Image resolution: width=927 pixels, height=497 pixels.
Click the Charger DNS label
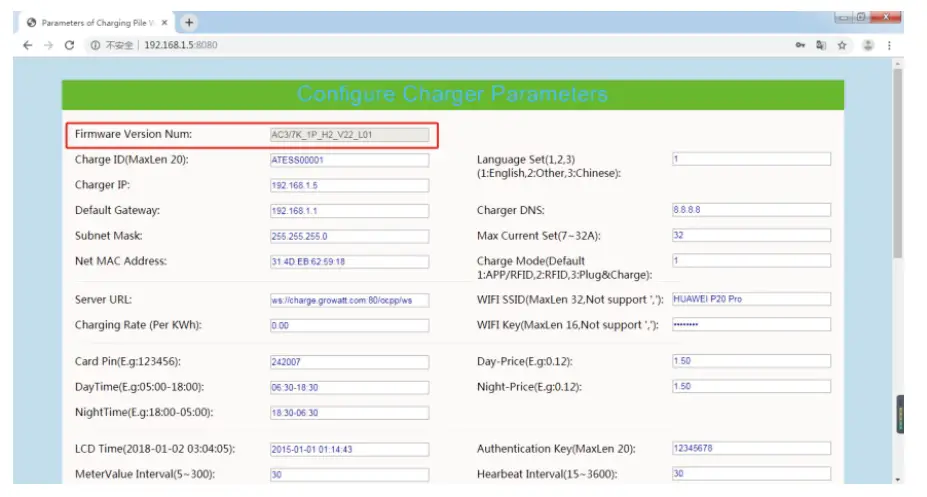click(511, 210)
